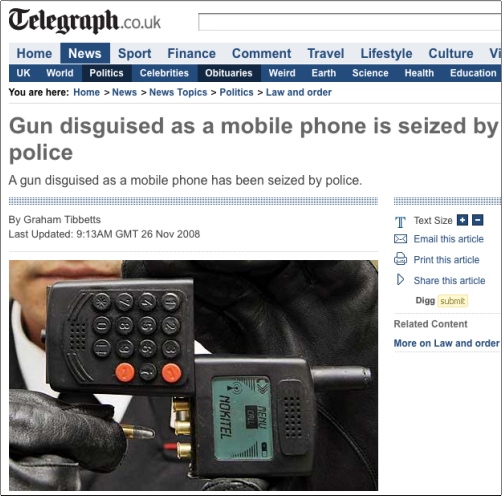
Task: Click the text size decrease minus icon
Action: [478, 220]
